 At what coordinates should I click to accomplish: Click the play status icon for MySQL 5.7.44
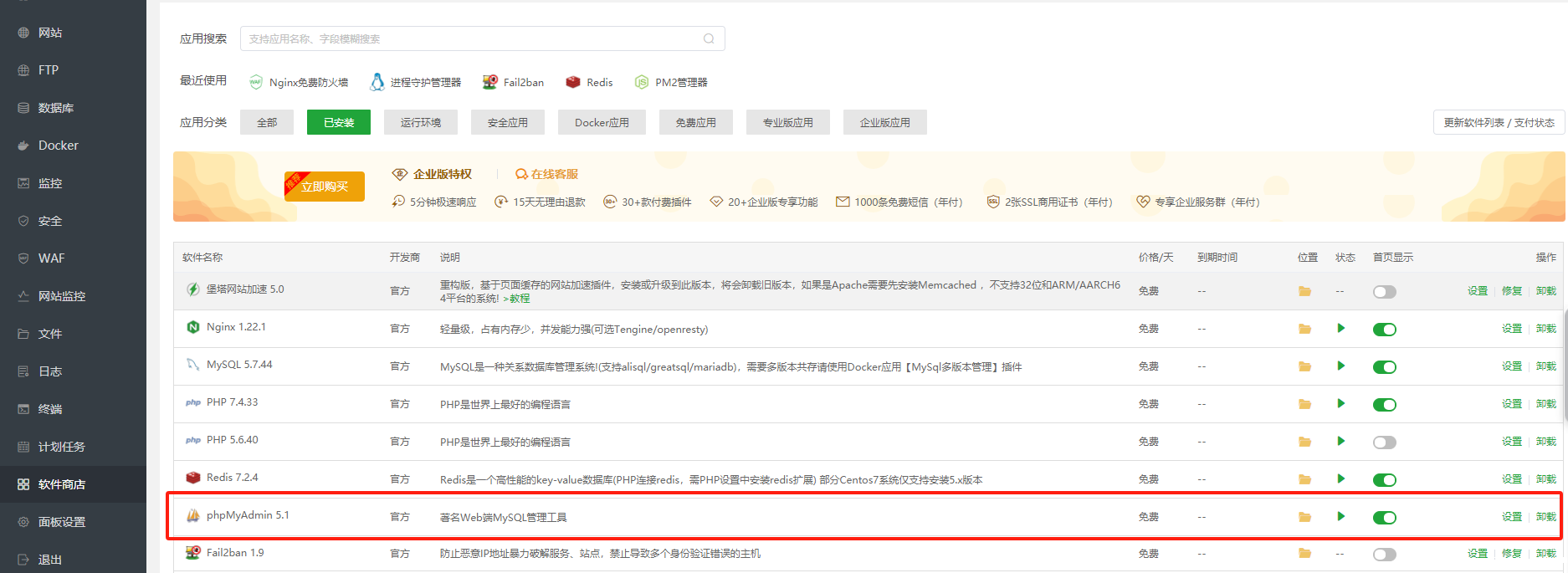click(x=1341, y=366)
